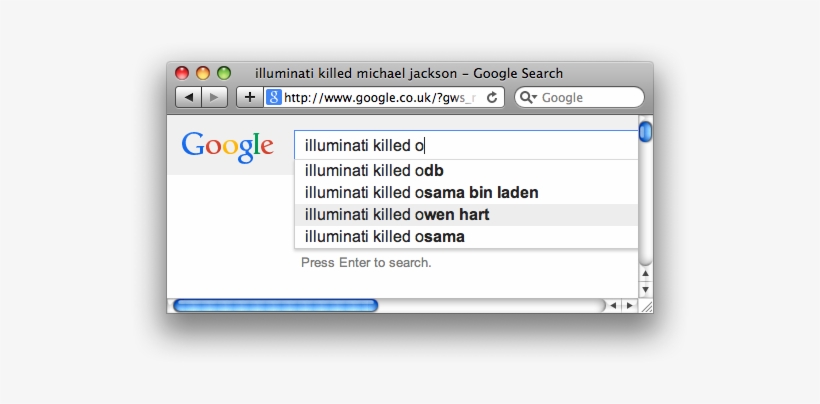Click the Google logo on the page
Image resolution: width=820 pixels, height=404 pixels.
[228, 146]
